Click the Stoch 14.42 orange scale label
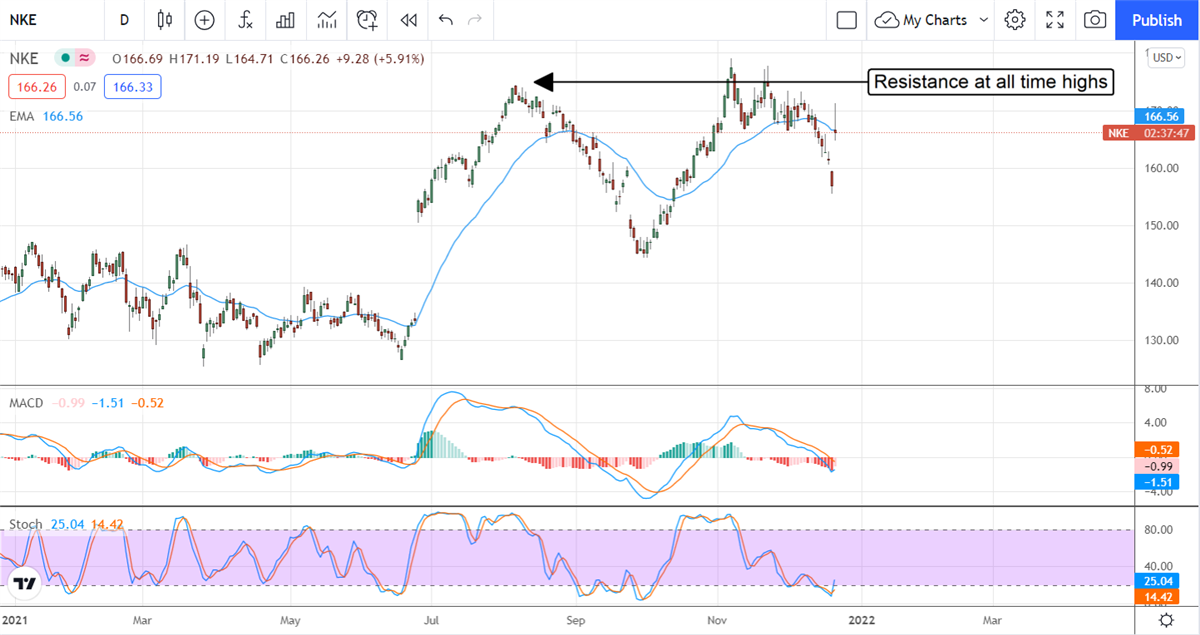1200x635 pixels. 1160,596
